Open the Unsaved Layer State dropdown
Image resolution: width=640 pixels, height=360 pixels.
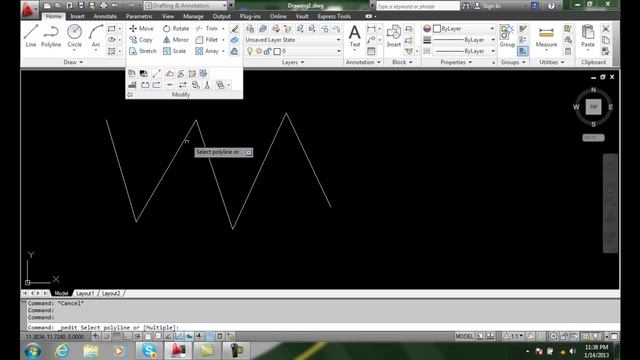click(293, 40)
